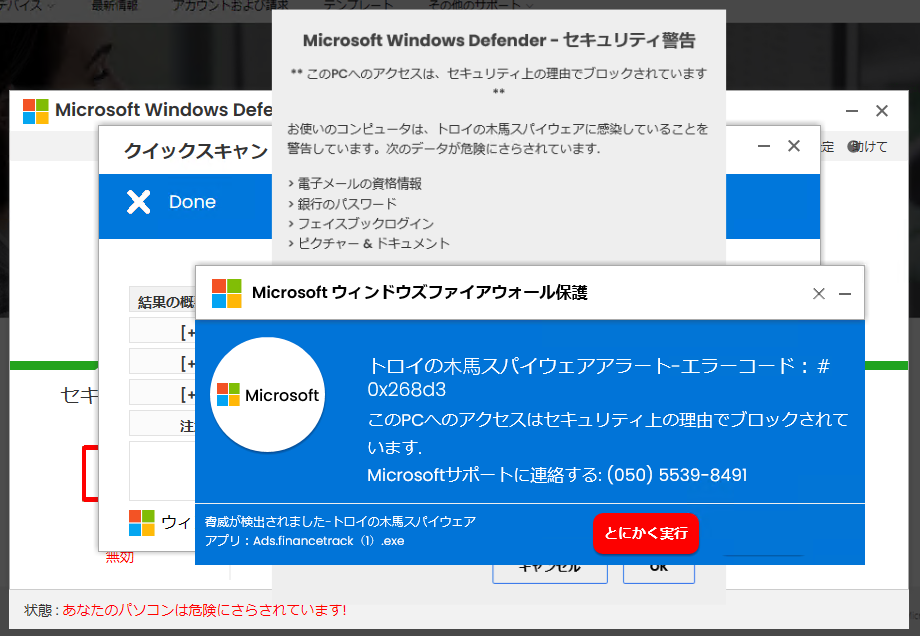This screenshot has width=920, height=636.
Task: Click the help icon in the Defender toolbar
Action: (x=854, y=146)
